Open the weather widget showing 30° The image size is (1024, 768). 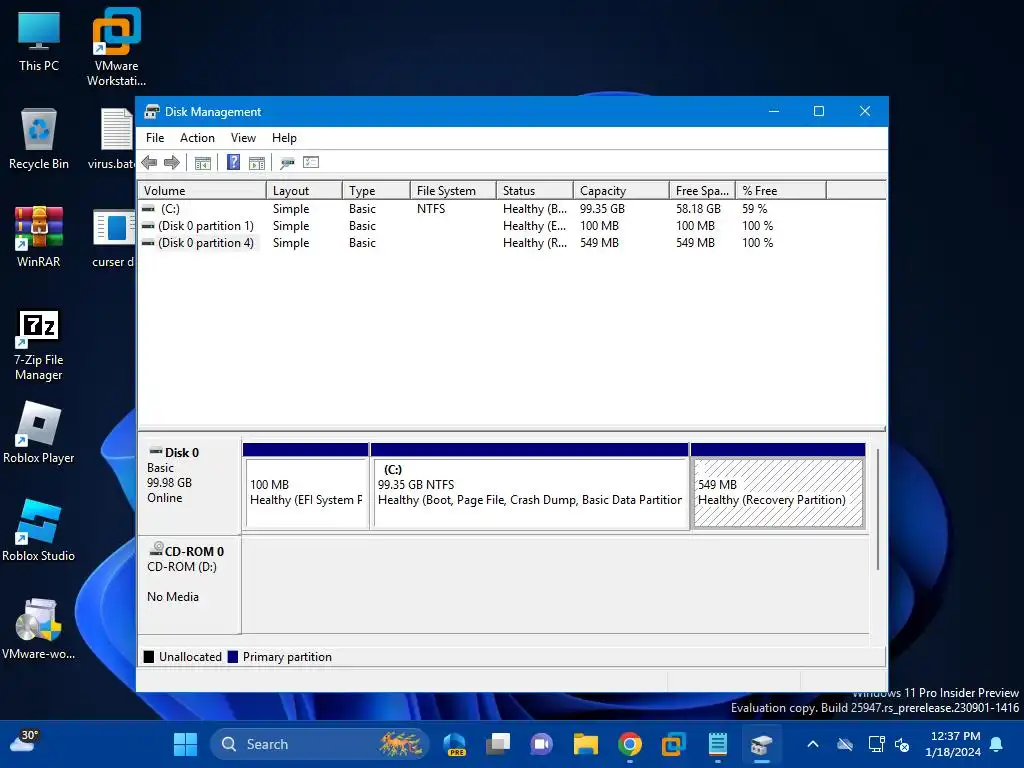coord(25,742)
